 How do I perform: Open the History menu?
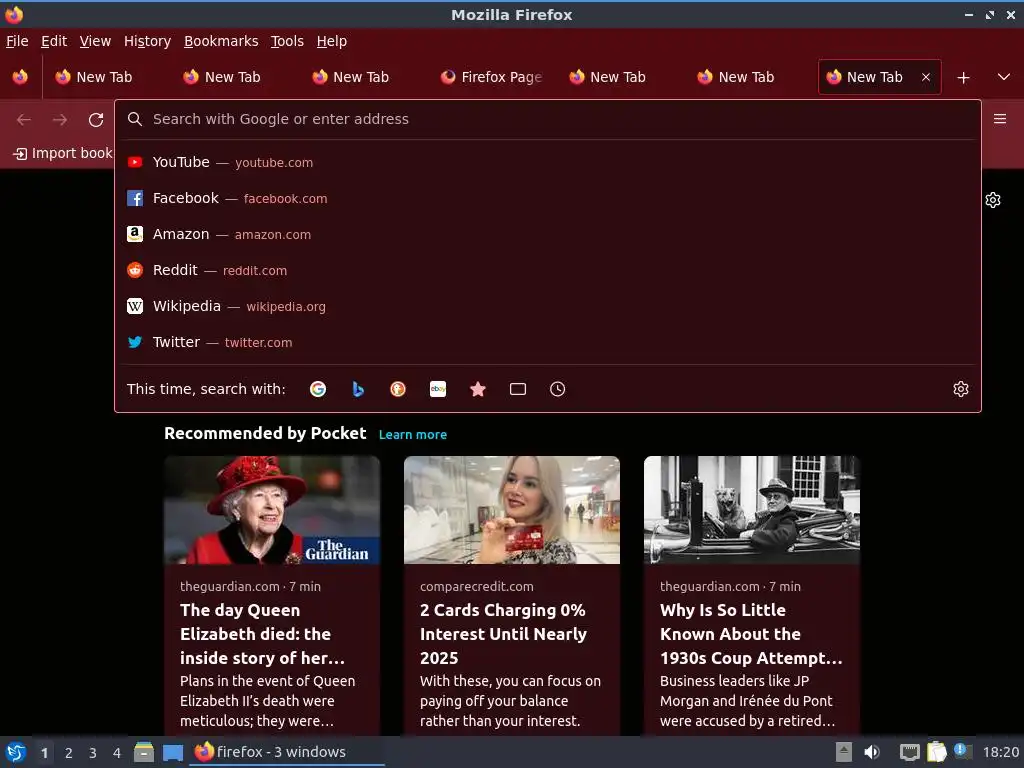point(148,41)
